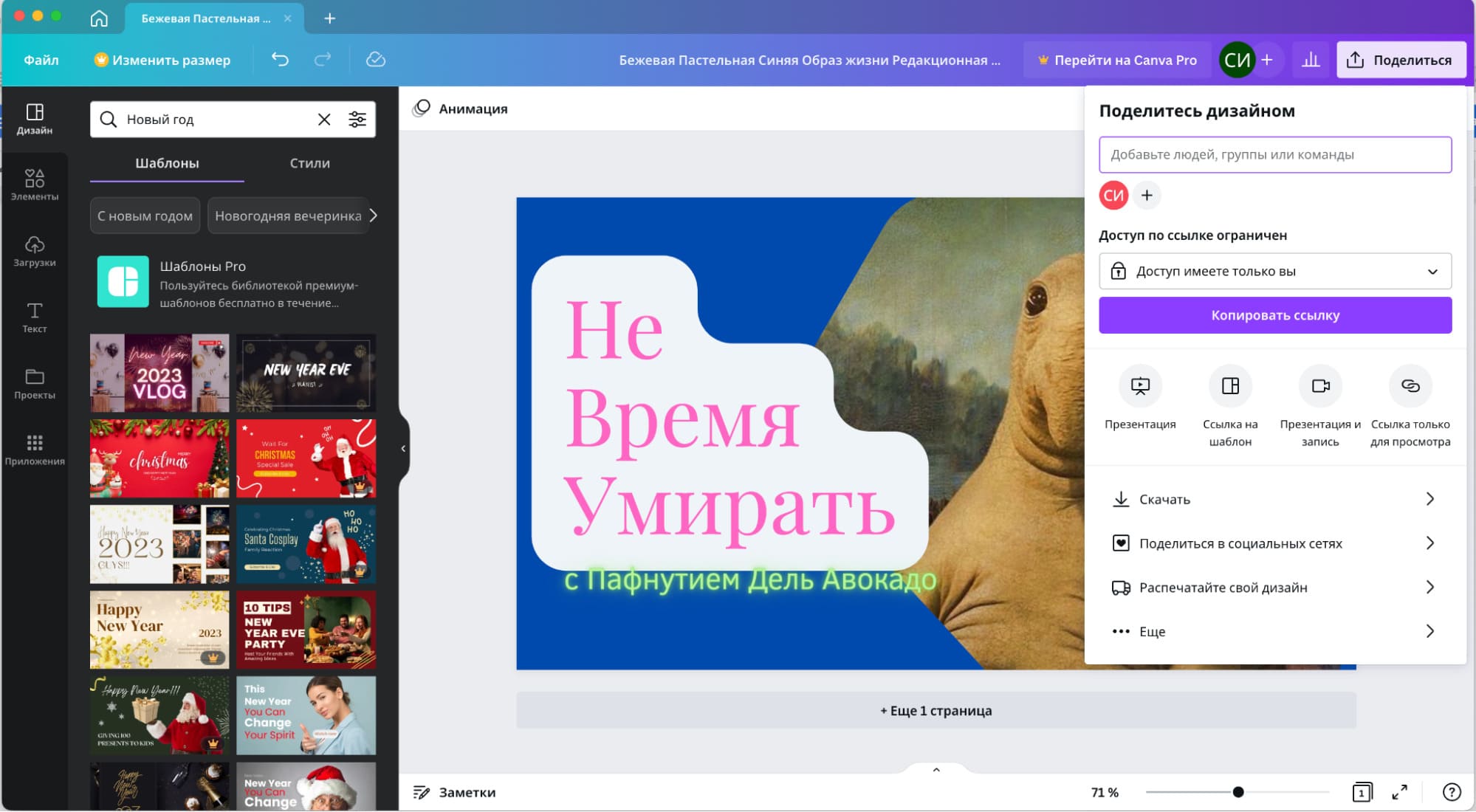The width and height of the screenshot is (1476, 812).
Task: Click the Ссылка на шаблон icon
Action: [x=1230, y=385]
